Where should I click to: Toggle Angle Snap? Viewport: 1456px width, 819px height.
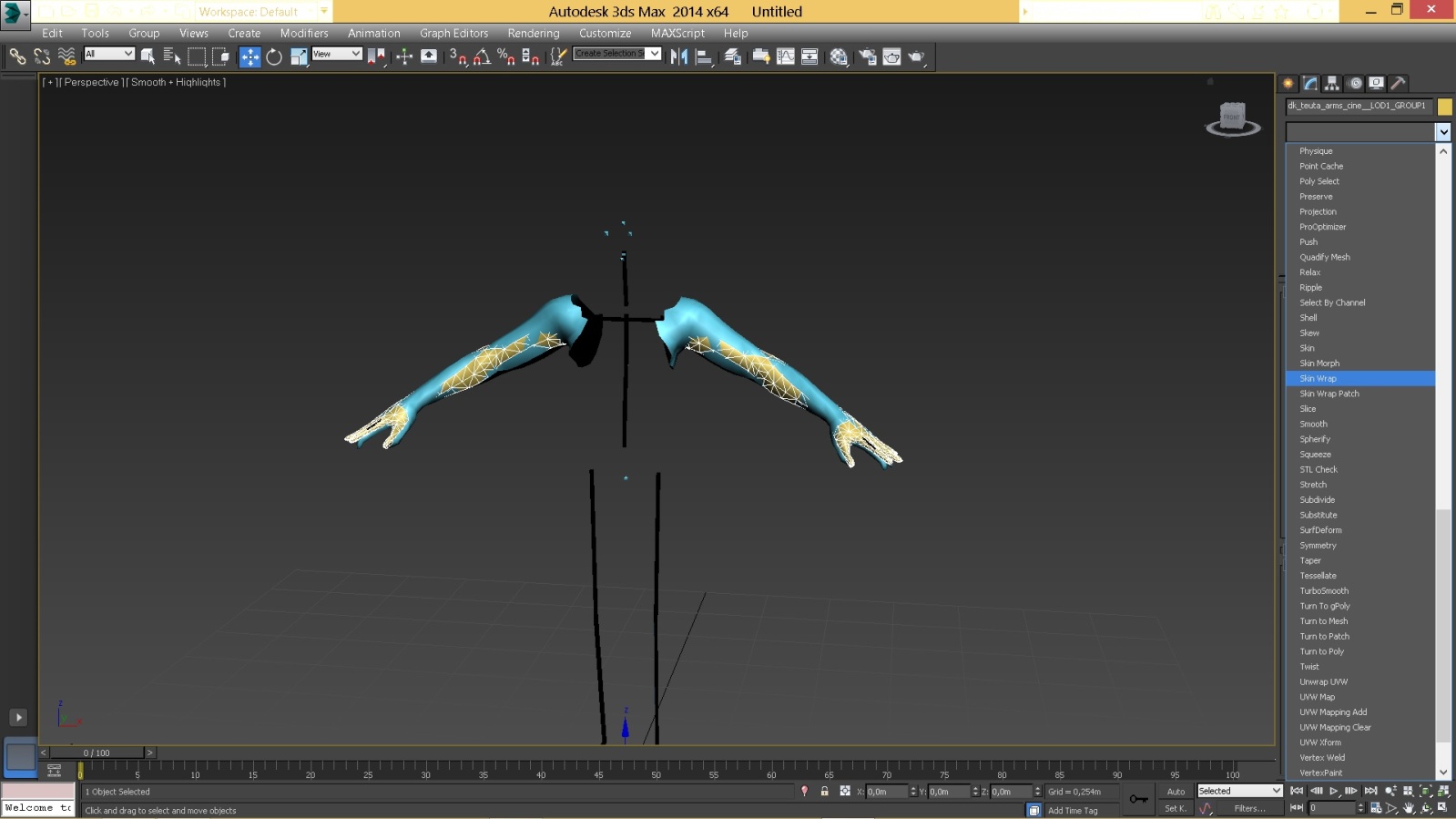coord(482,56)
